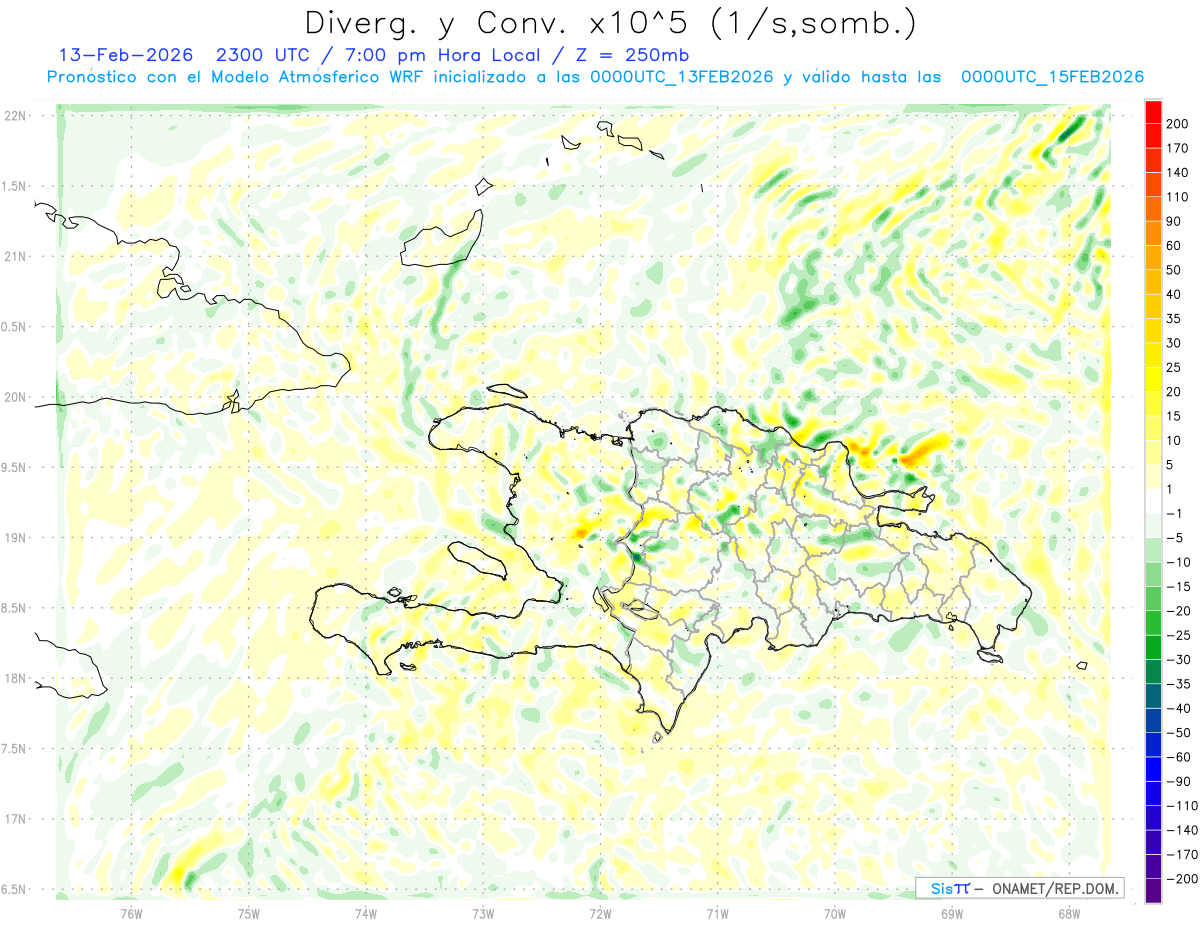Click the "40" value on the color scale
Image resolution: width=1200 pixels, height=927 pixels.
coord(1173,294)
